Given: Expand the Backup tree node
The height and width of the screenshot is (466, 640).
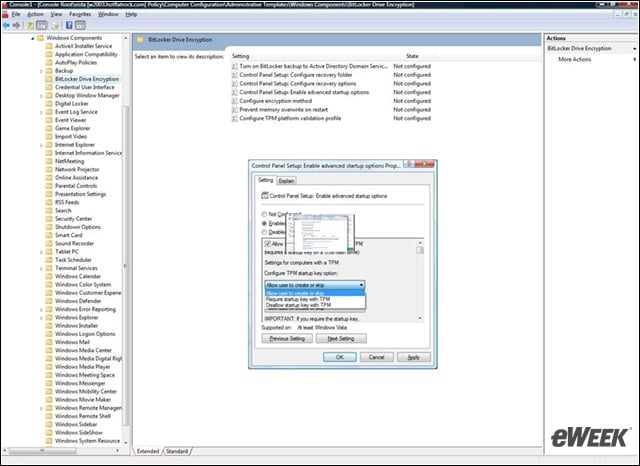Looking at the screenshot, I should point(41,71).
